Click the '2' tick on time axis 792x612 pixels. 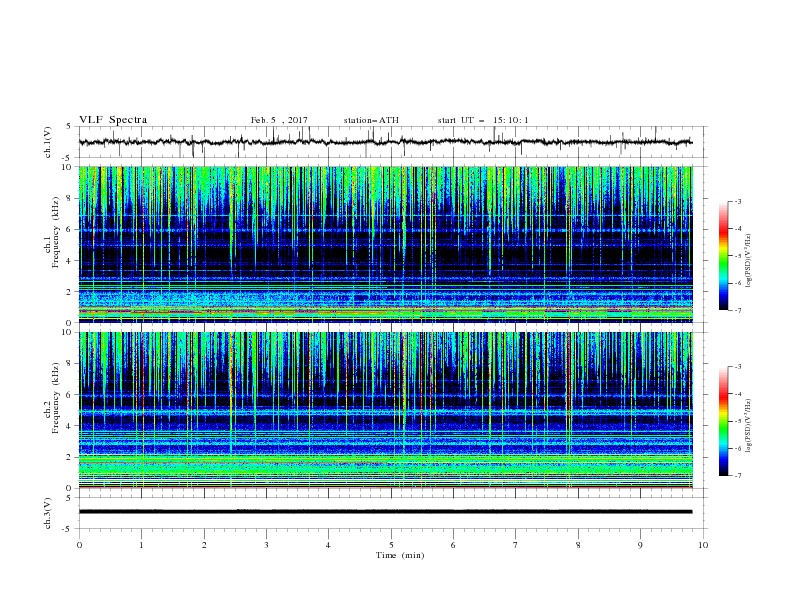point(204,545)
